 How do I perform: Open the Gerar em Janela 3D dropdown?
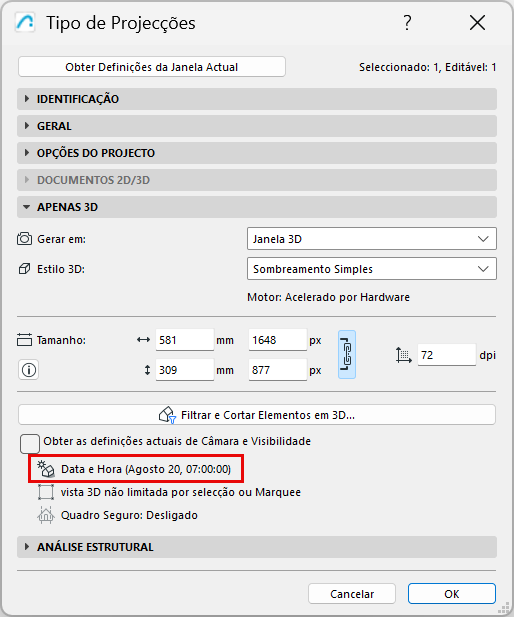372,239
